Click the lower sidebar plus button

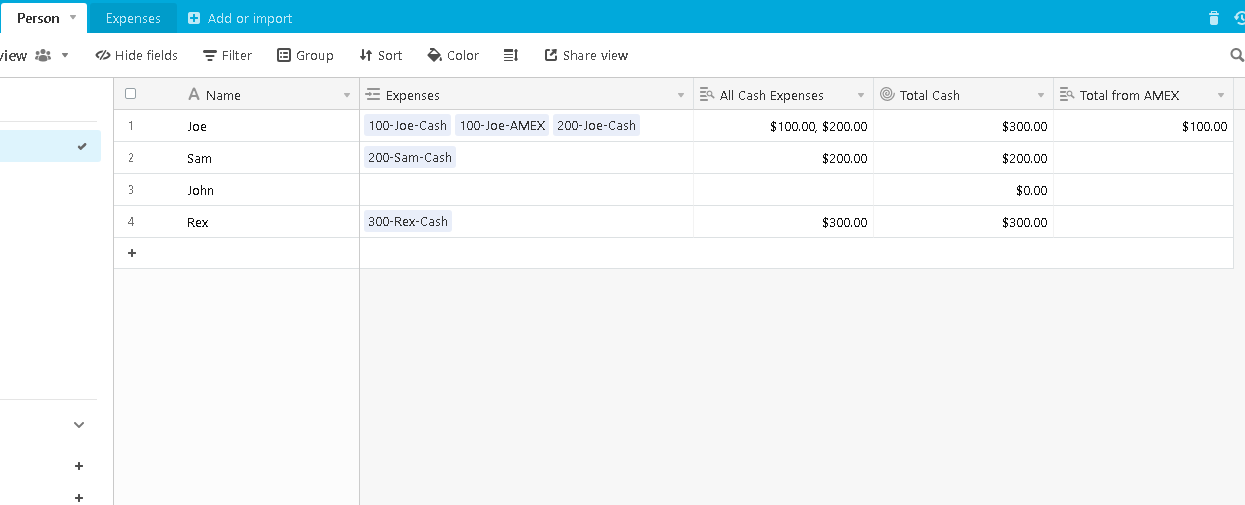click(x=79, y=497)
